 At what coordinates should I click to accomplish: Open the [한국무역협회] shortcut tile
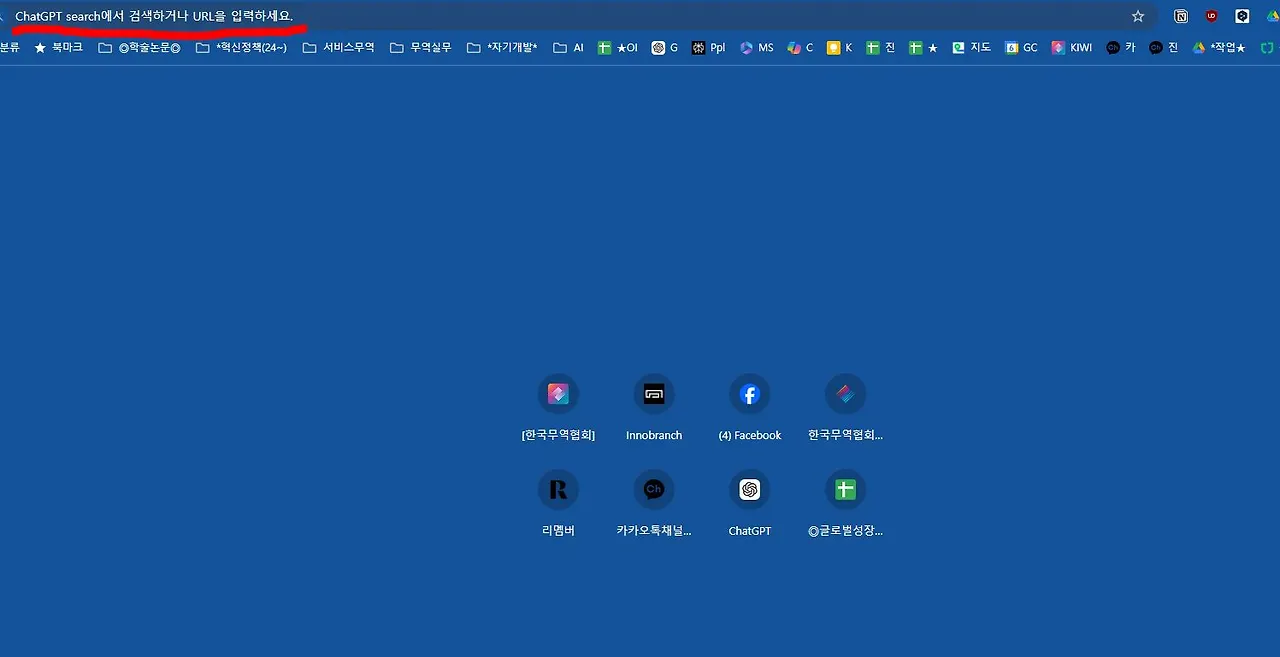(558, 407)
